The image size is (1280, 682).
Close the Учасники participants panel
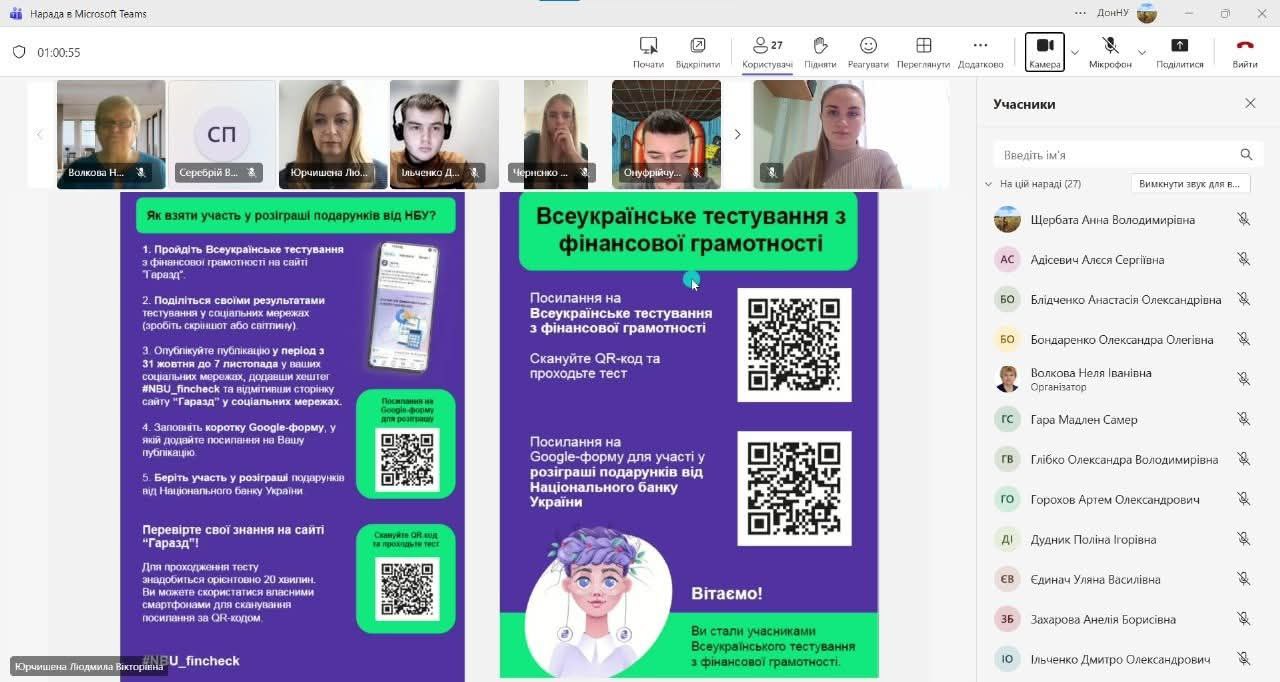(1250, 103)
